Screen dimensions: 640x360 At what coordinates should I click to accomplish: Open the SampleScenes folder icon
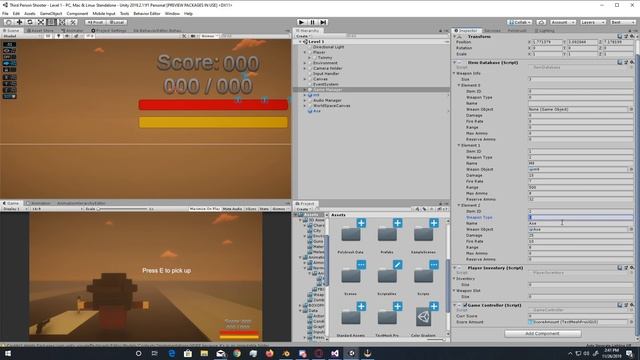tap(423, 234)
